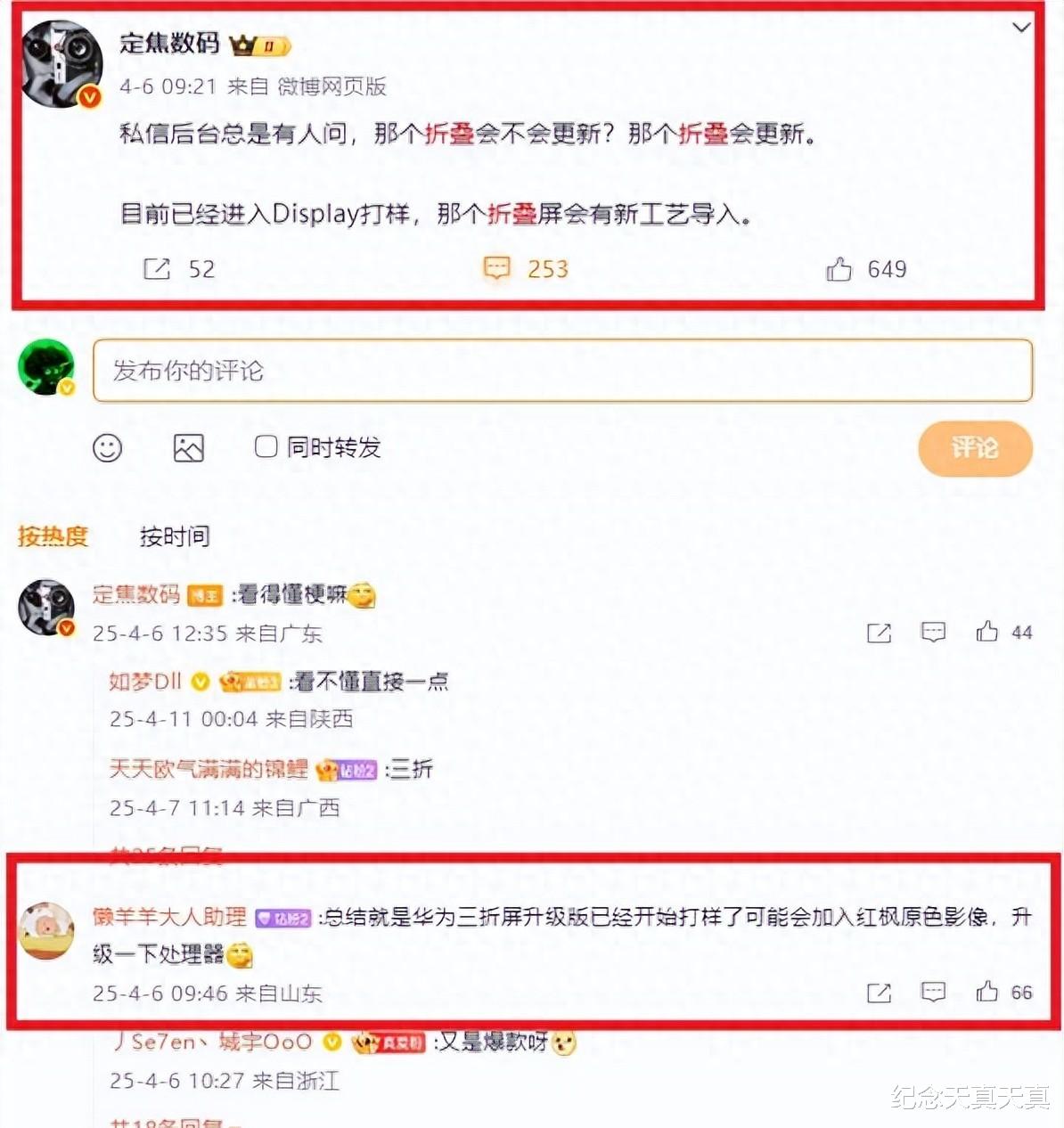The height and width of the screenshot is (1128, 1064).
Task: Repost 定焦数码's 12:35 comment
Action: (x=879, y=632)
